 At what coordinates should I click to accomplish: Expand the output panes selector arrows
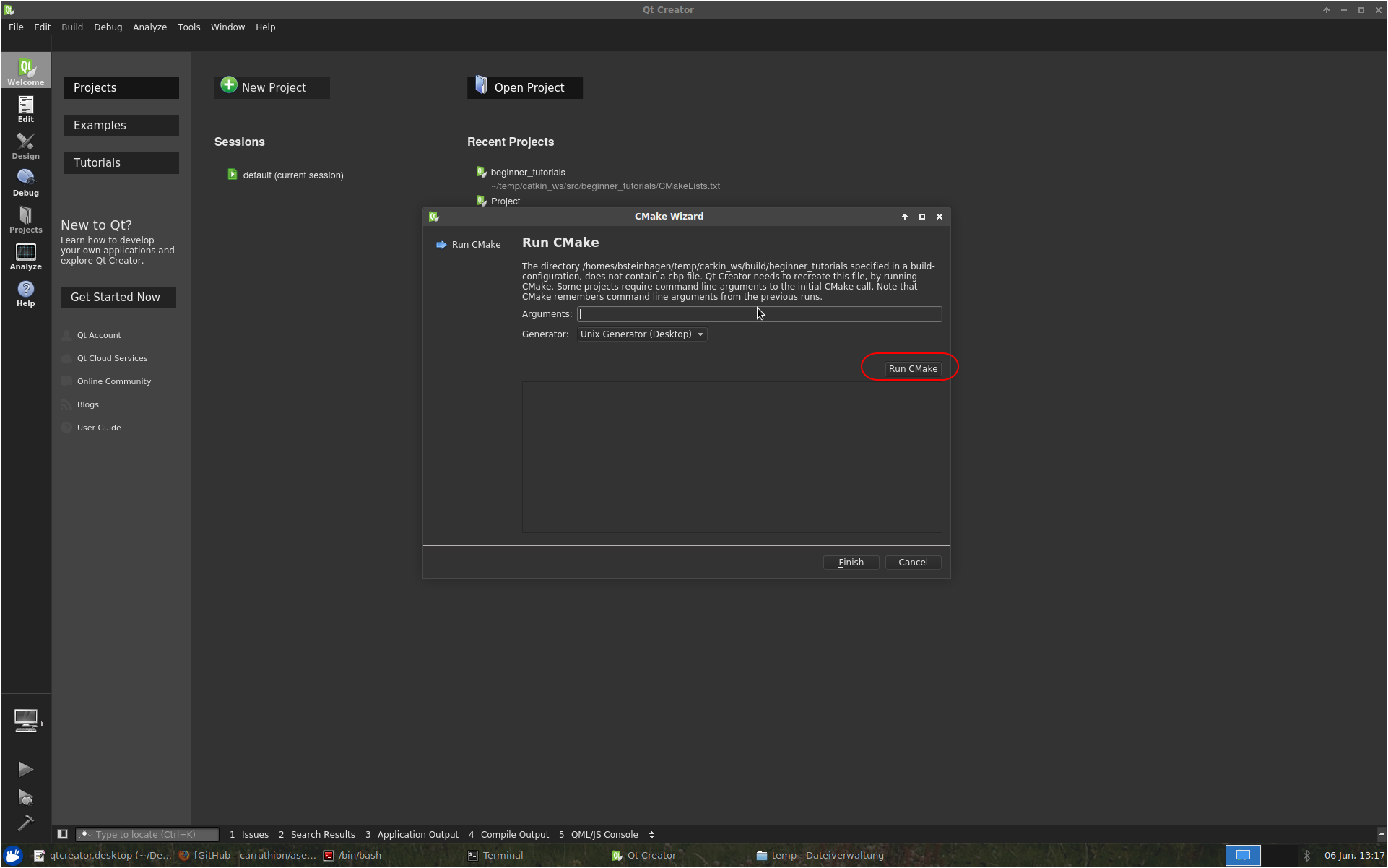point(651,835)
